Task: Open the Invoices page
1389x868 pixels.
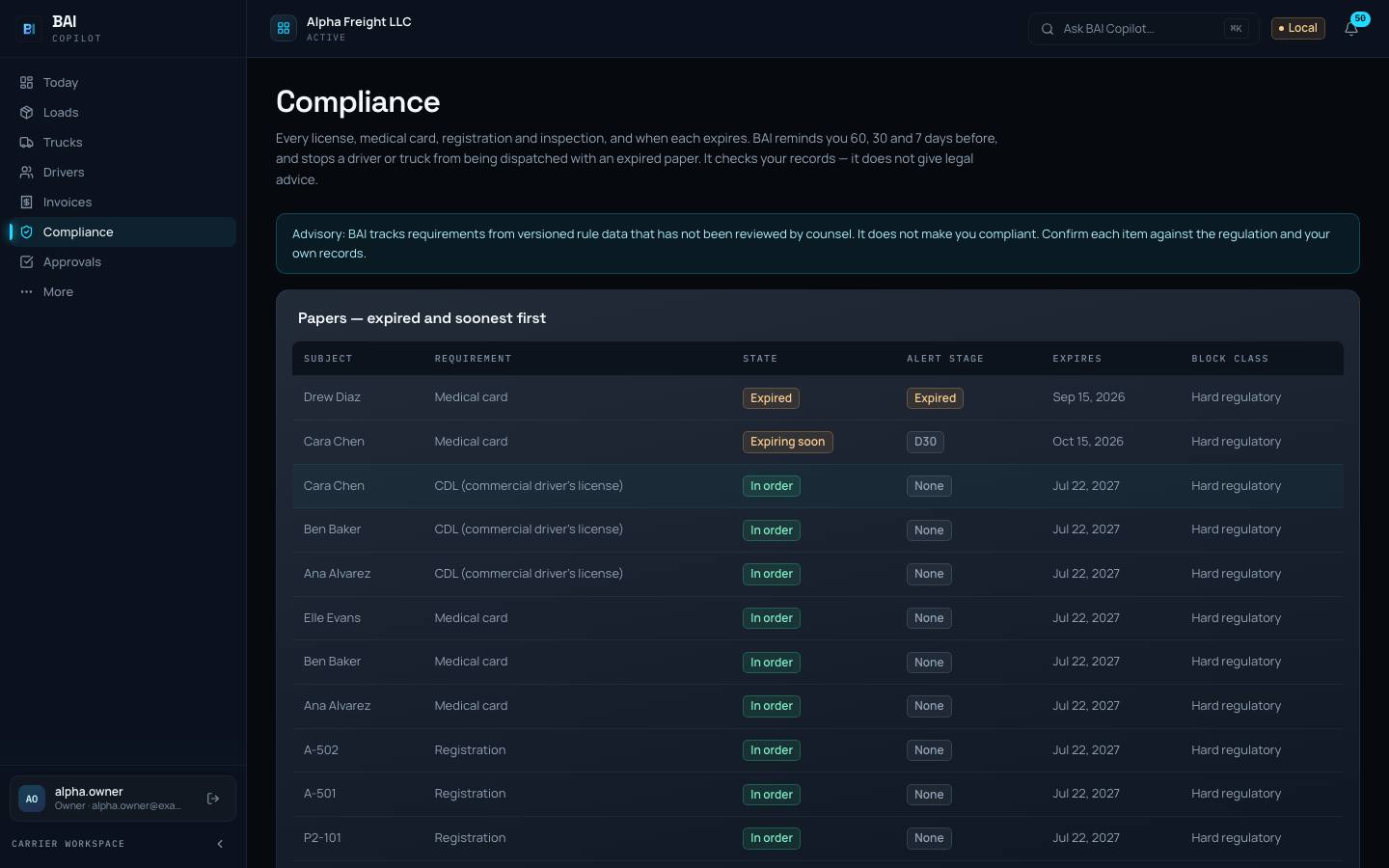Action: [x=123, y=203]
